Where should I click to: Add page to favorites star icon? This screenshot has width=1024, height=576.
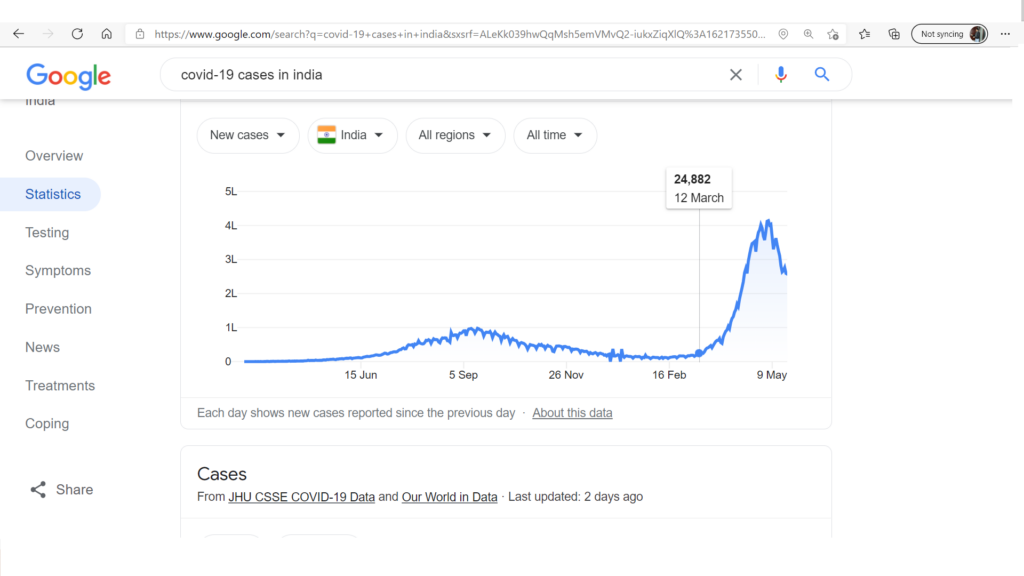(x=833, y=34)
